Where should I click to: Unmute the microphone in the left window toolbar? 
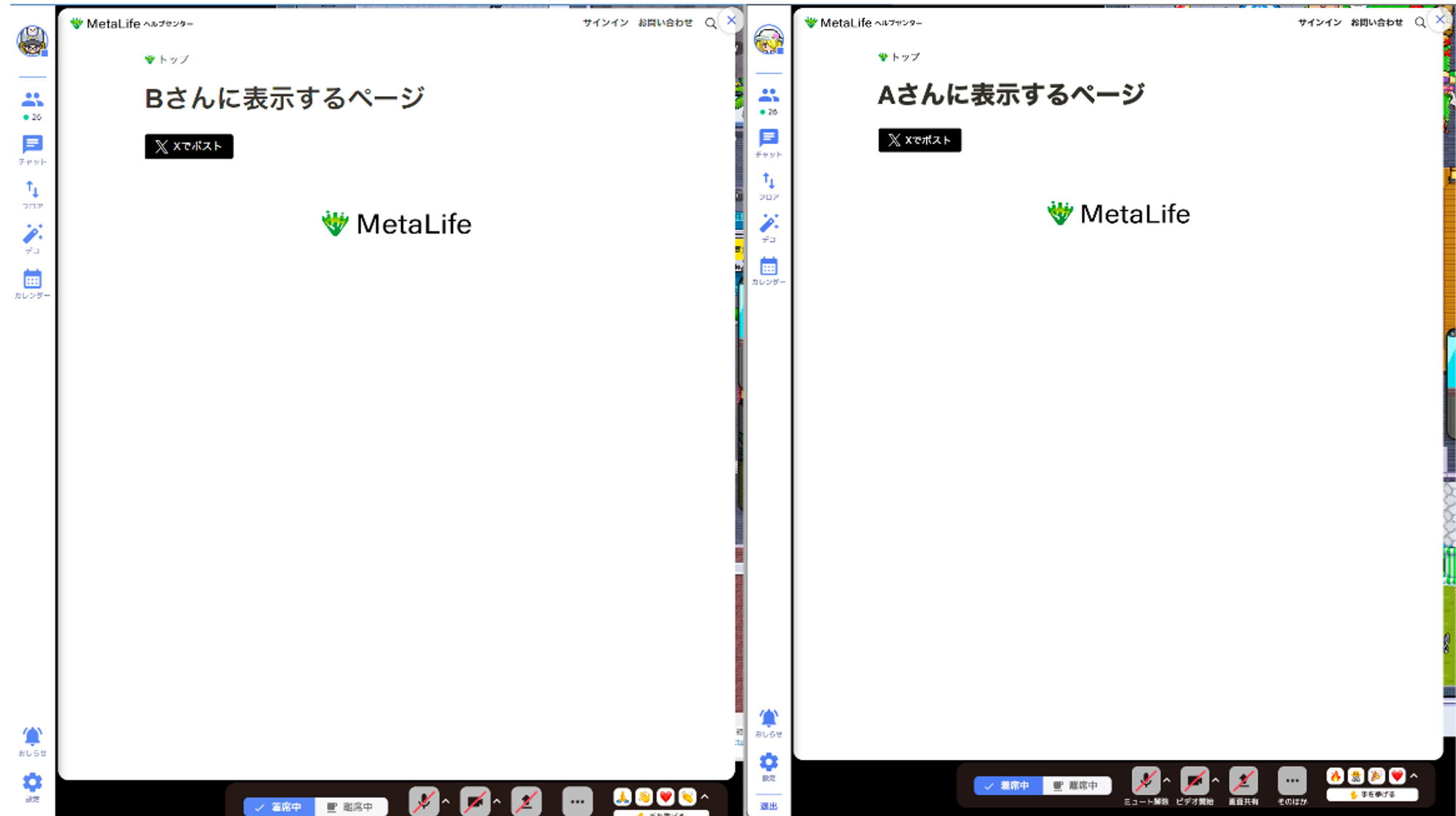click(x=424, y=801)
